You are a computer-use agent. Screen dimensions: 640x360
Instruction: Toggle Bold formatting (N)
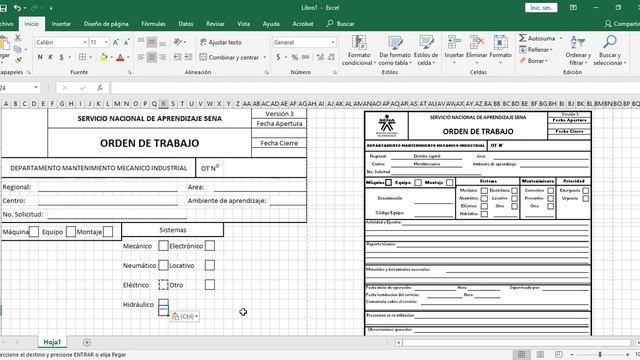40,57
